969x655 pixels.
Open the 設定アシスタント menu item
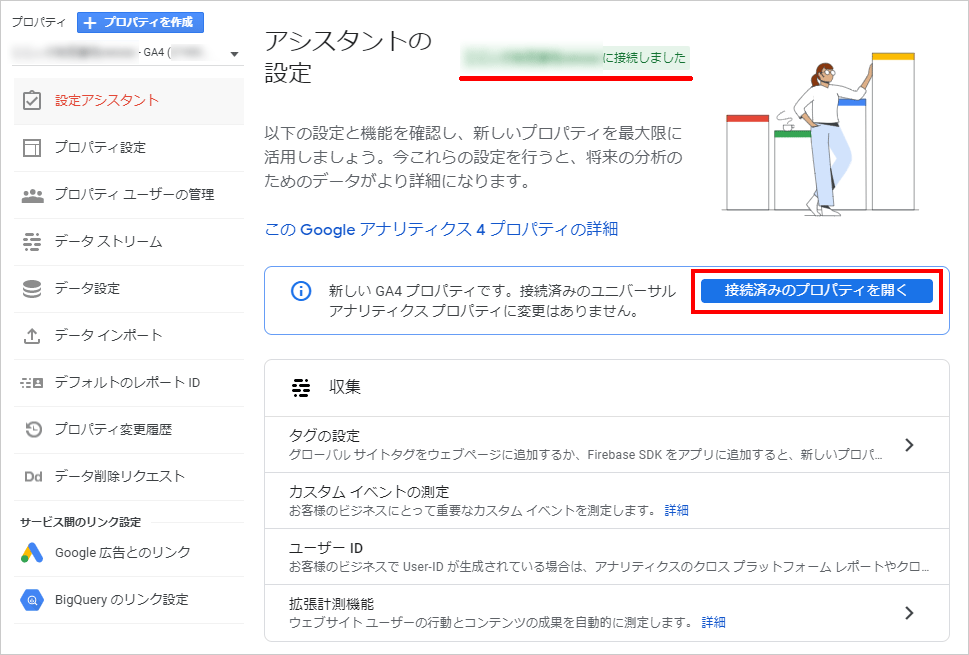point(129,101)
